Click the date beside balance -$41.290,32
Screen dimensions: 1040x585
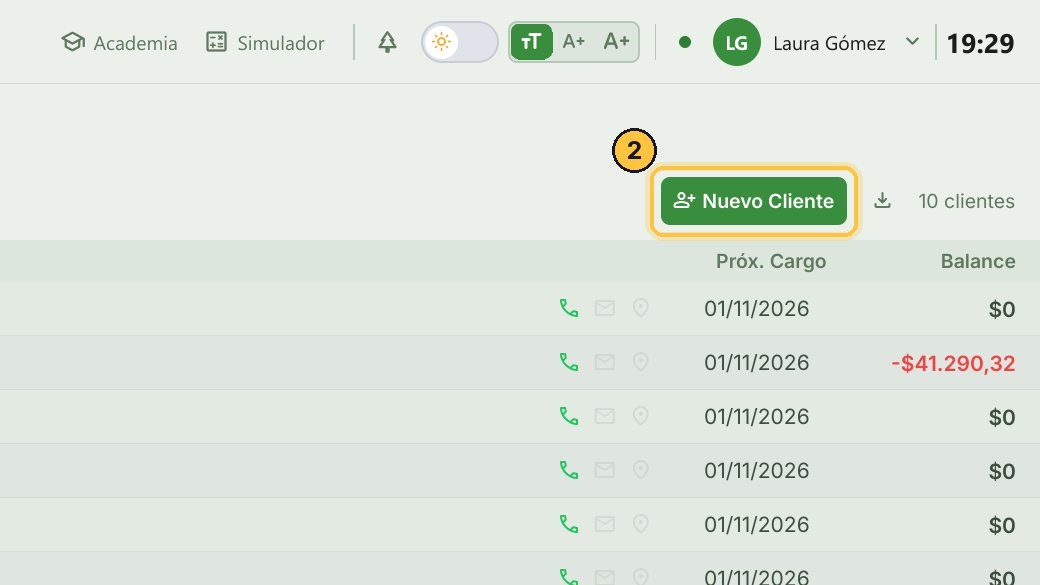[x=757, y=363]
